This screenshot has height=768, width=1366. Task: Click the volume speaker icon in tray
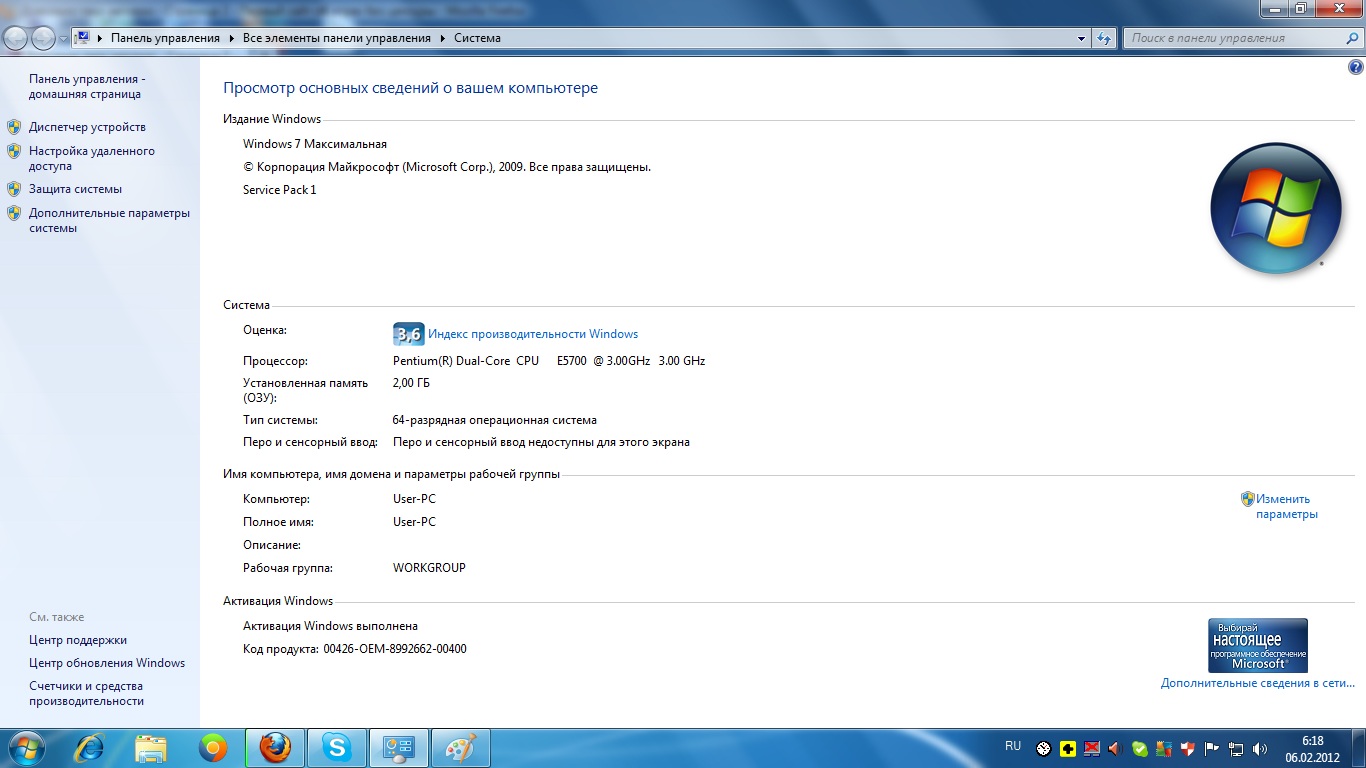1260,748
